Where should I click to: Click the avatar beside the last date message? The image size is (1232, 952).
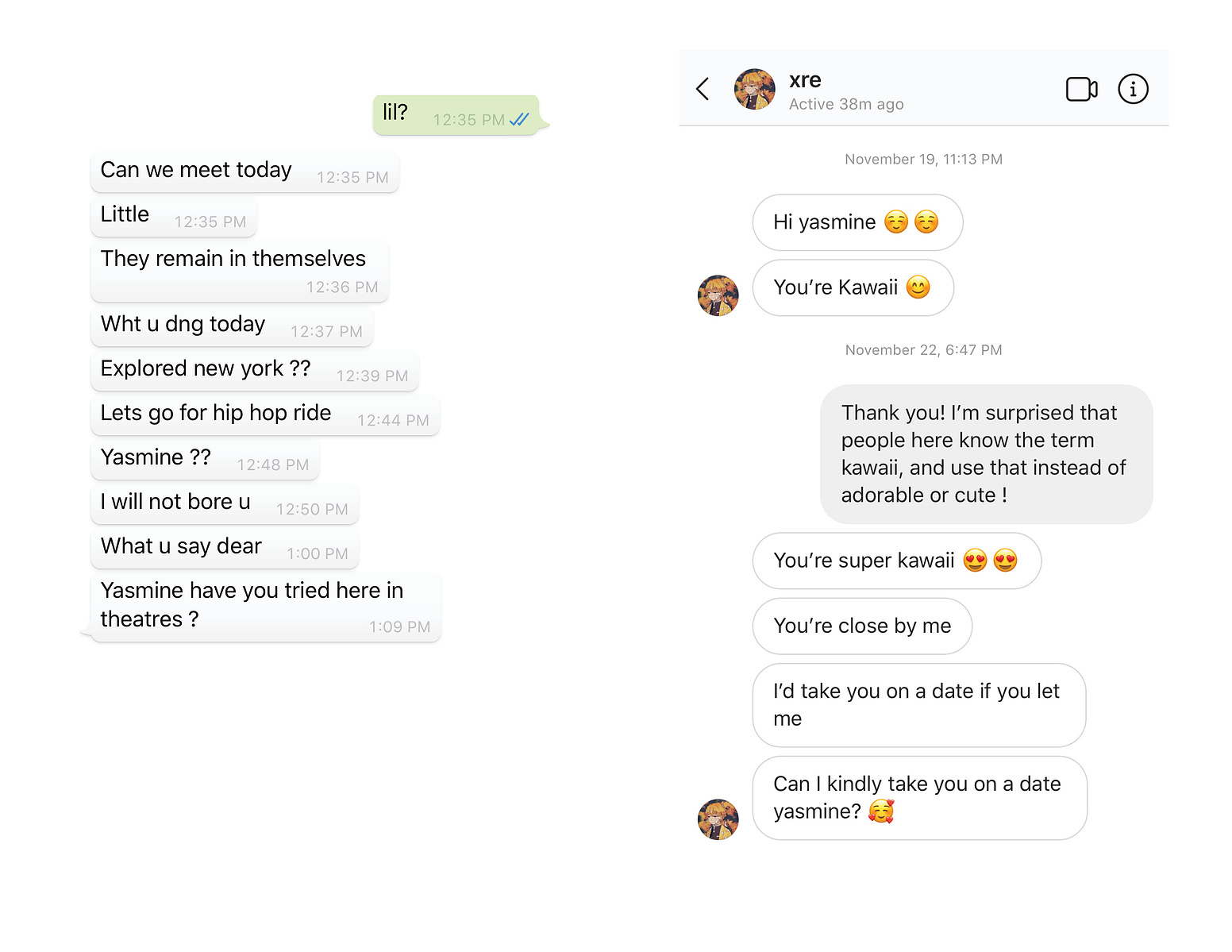[x=718, y=819]
